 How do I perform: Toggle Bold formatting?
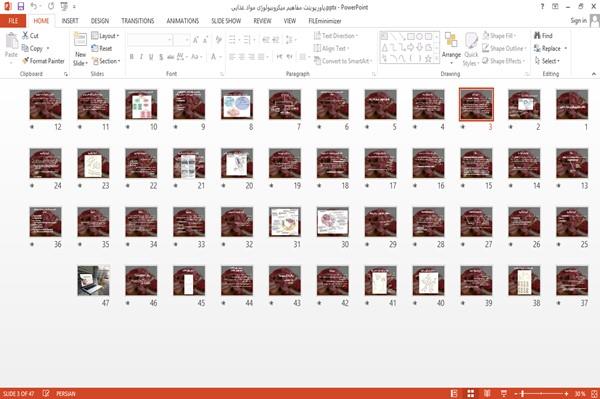click(x=131, y=57)
